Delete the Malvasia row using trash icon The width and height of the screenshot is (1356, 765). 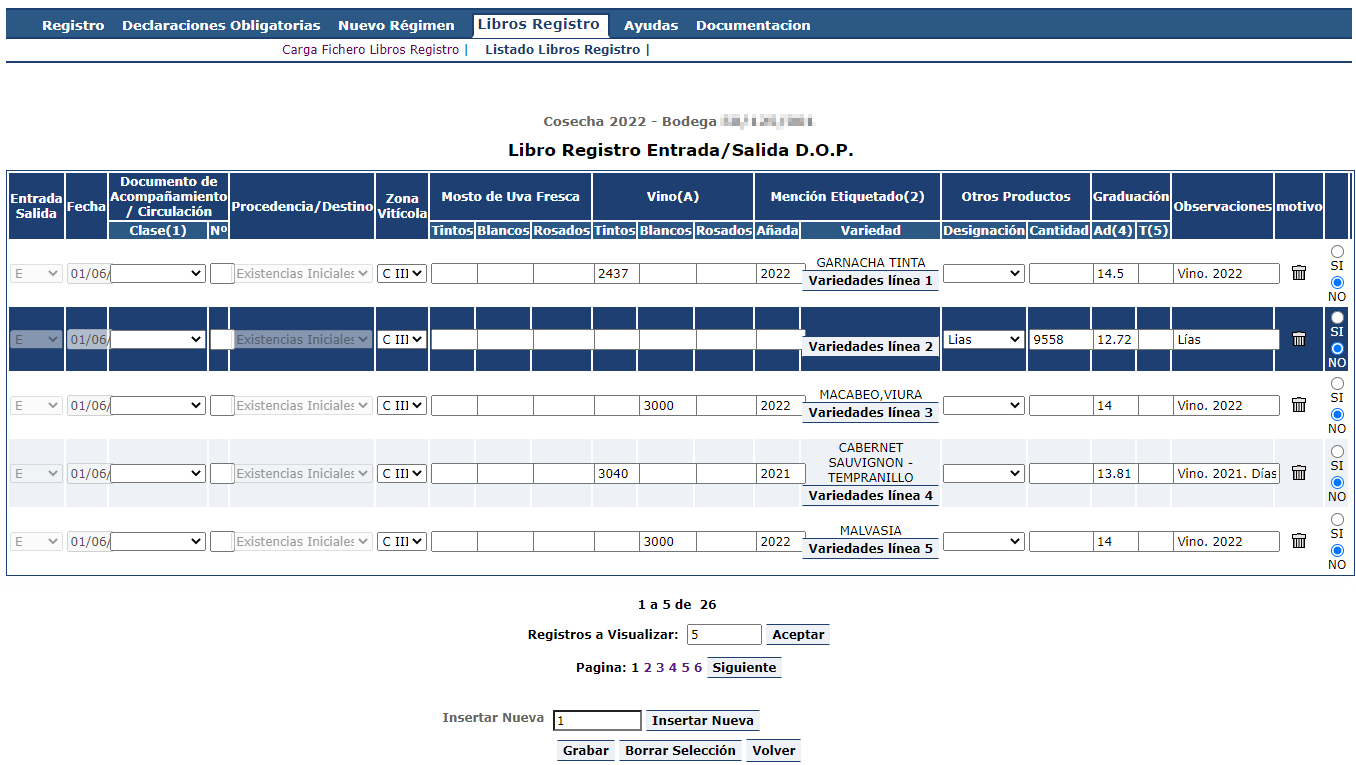click(1299, 541)
